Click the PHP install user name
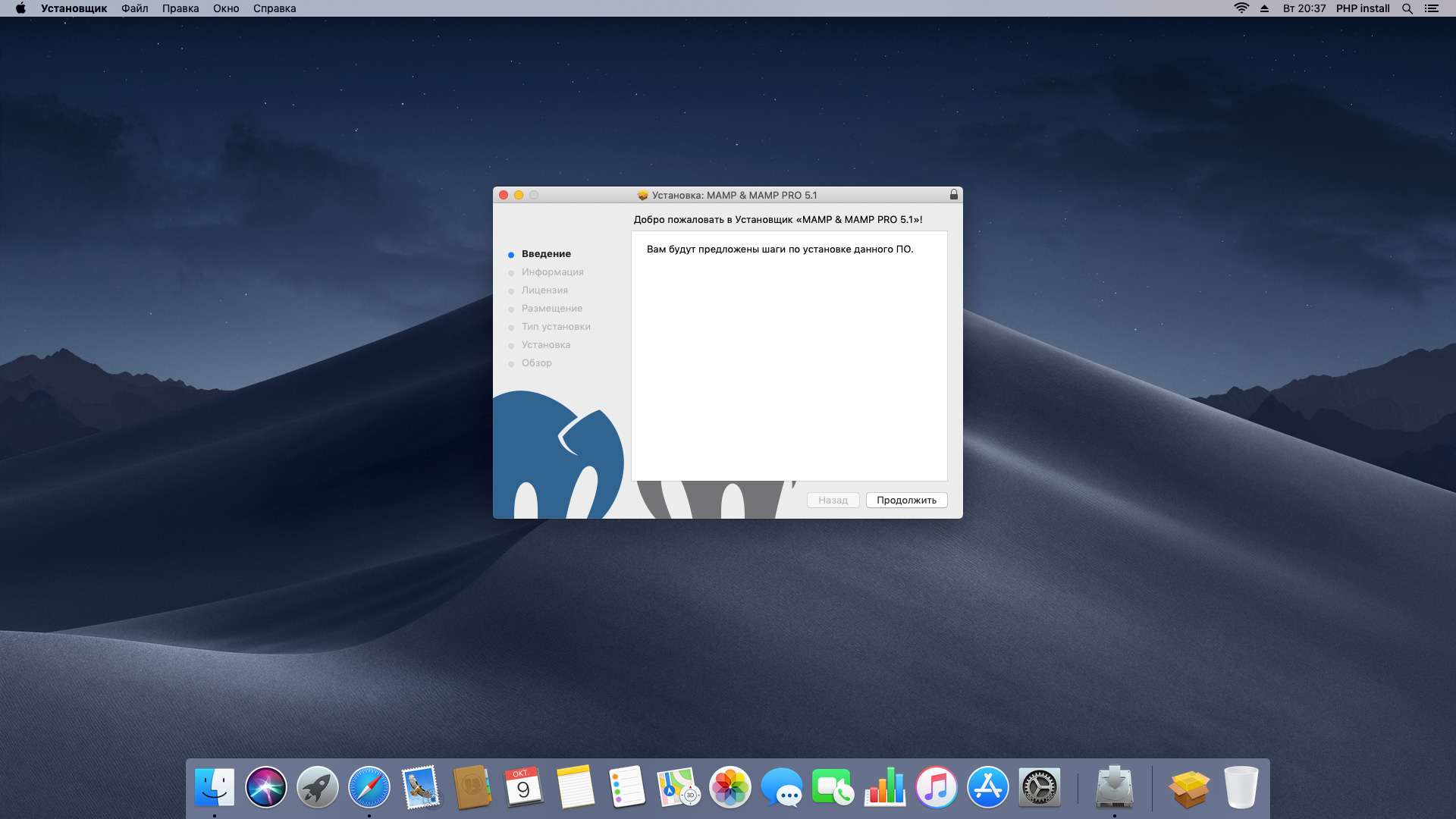1456x819 pixels. pyautogui.click(x=1363, y=8)
